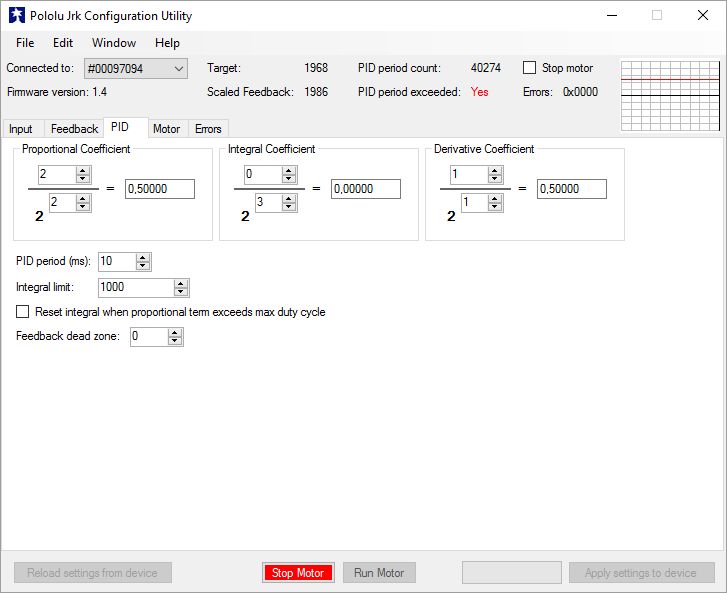The width and height of the screenshot is (727, 593).
Task: Click the PID period input field
Action: tap(117, 262)
